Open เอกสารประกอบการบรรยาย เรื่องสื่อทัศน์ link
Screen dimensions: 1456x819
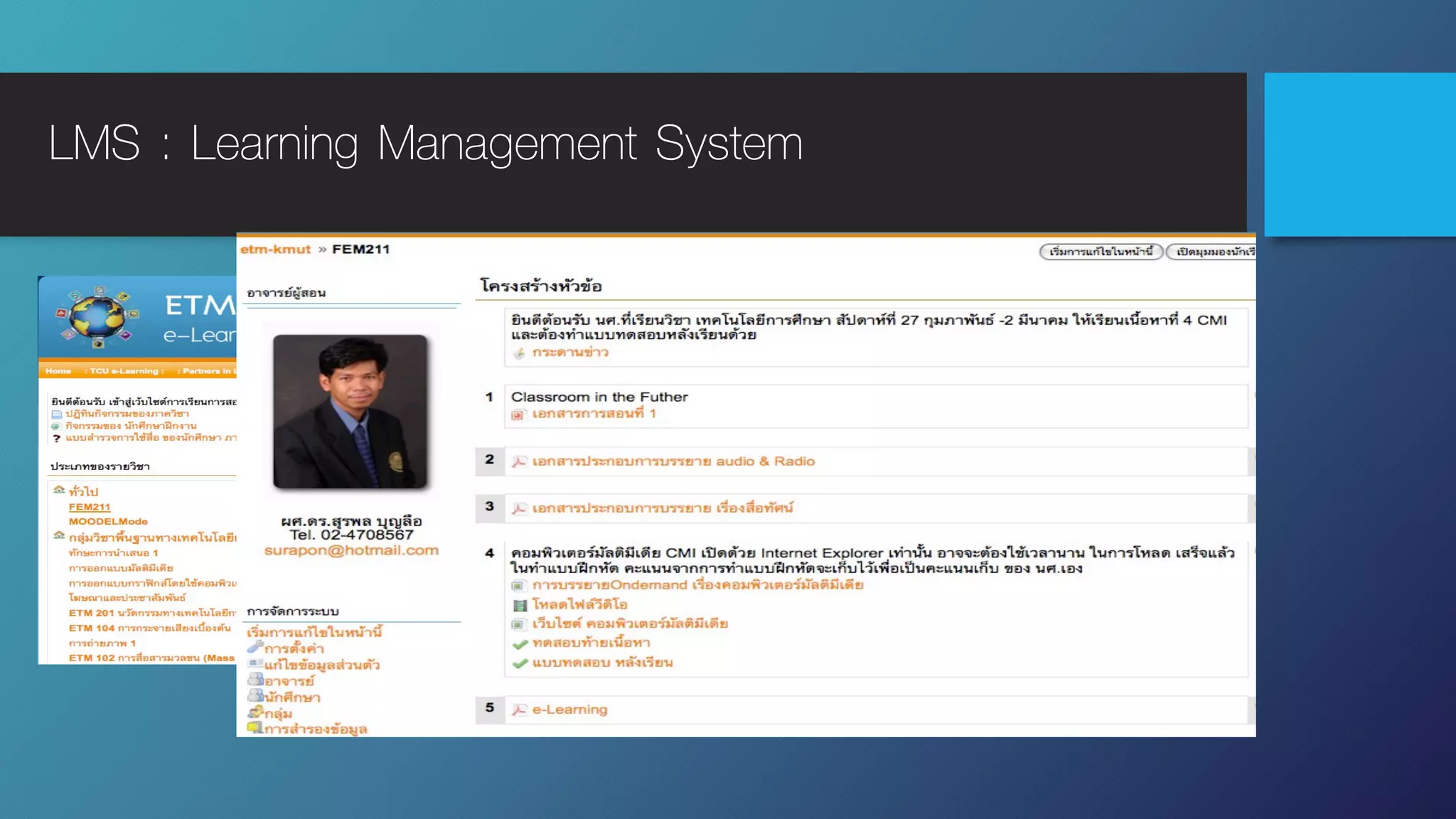pos(663,508)
